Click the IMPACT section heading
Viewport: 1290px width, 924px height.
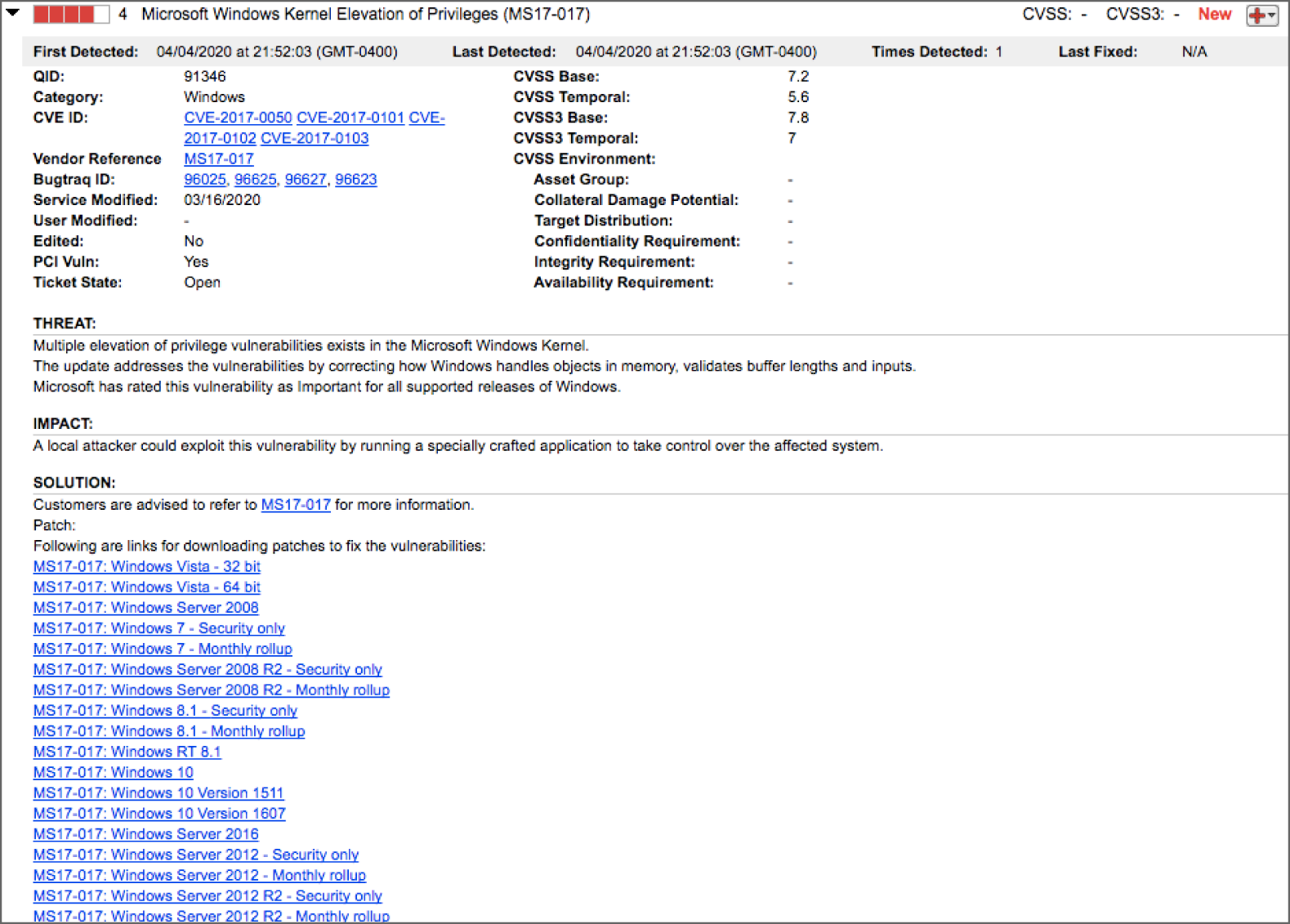pos(63,424)
